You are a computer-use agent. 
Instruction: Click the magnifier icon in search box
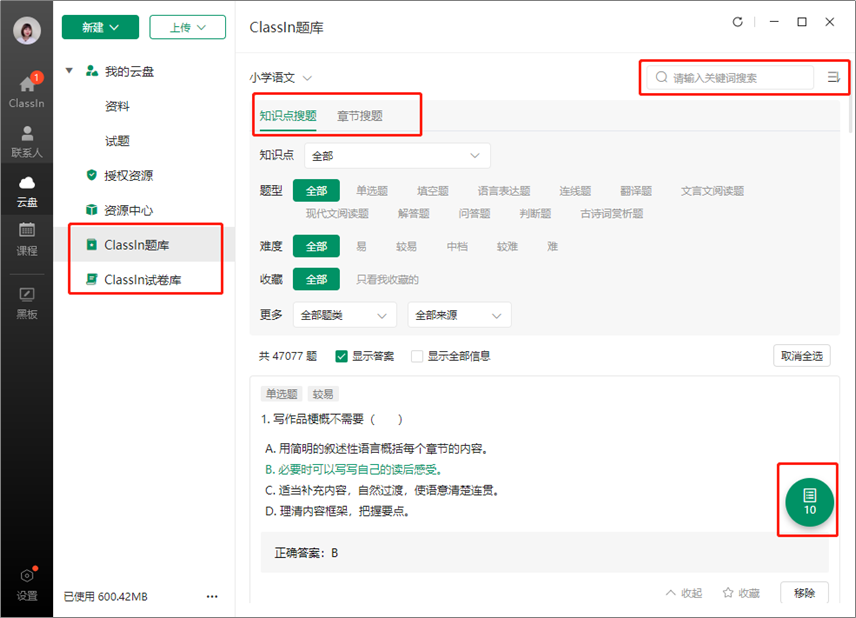pyautogui.click(x=662, y=77)
